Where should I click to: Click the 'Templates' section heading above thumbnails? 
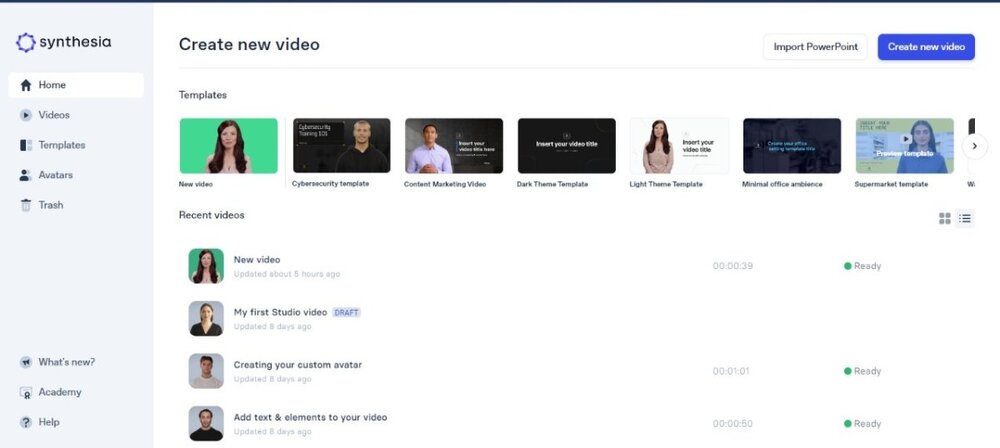coord(203,95)
